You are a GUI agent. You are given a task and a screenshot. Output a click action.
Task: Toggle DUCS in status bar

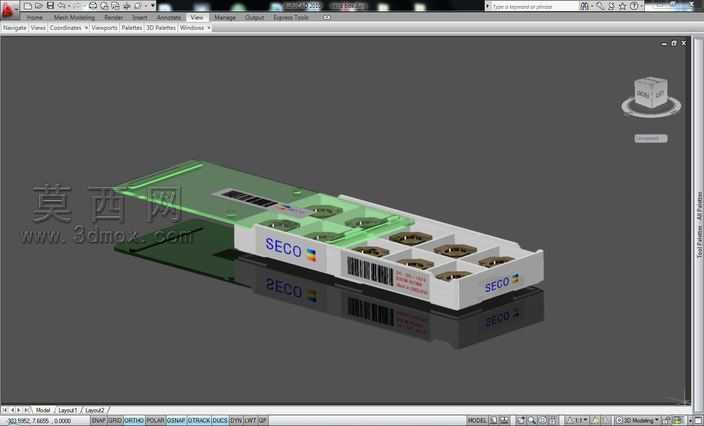point(220,421)
